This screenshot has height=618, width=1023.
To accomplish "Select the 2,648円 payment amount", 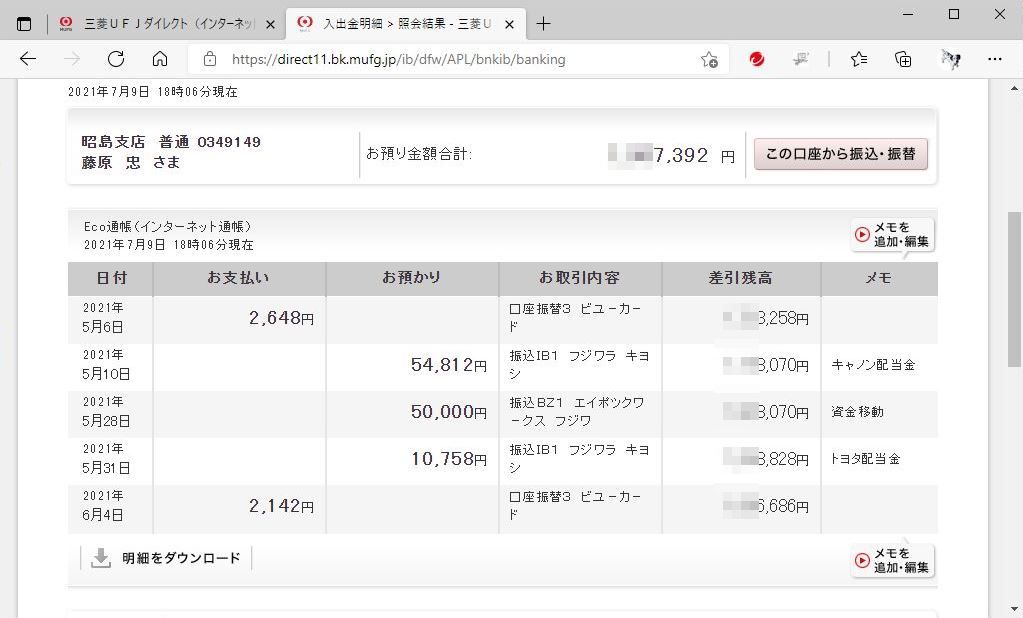I will tap(281, 318).
